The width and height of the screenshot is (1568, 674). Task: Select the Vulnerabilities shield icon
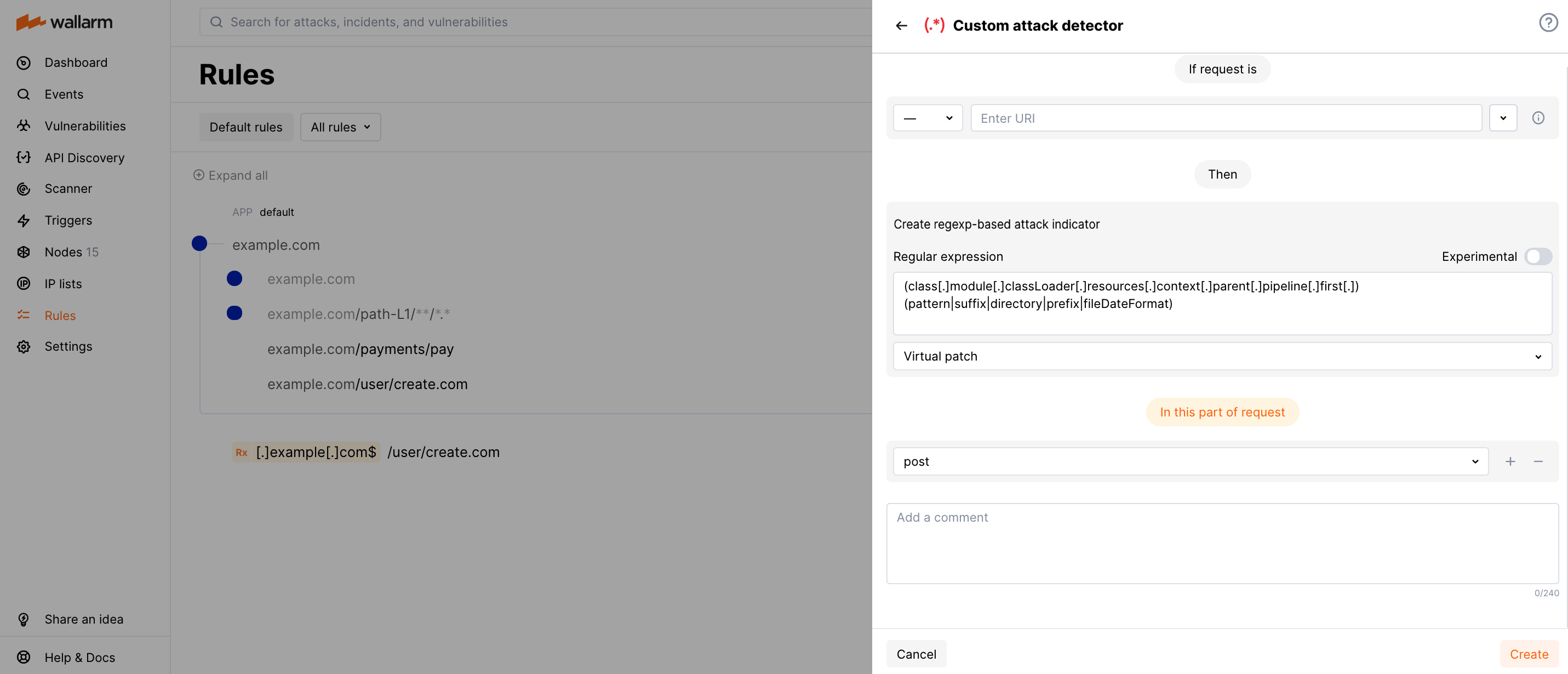pos(23,125)
